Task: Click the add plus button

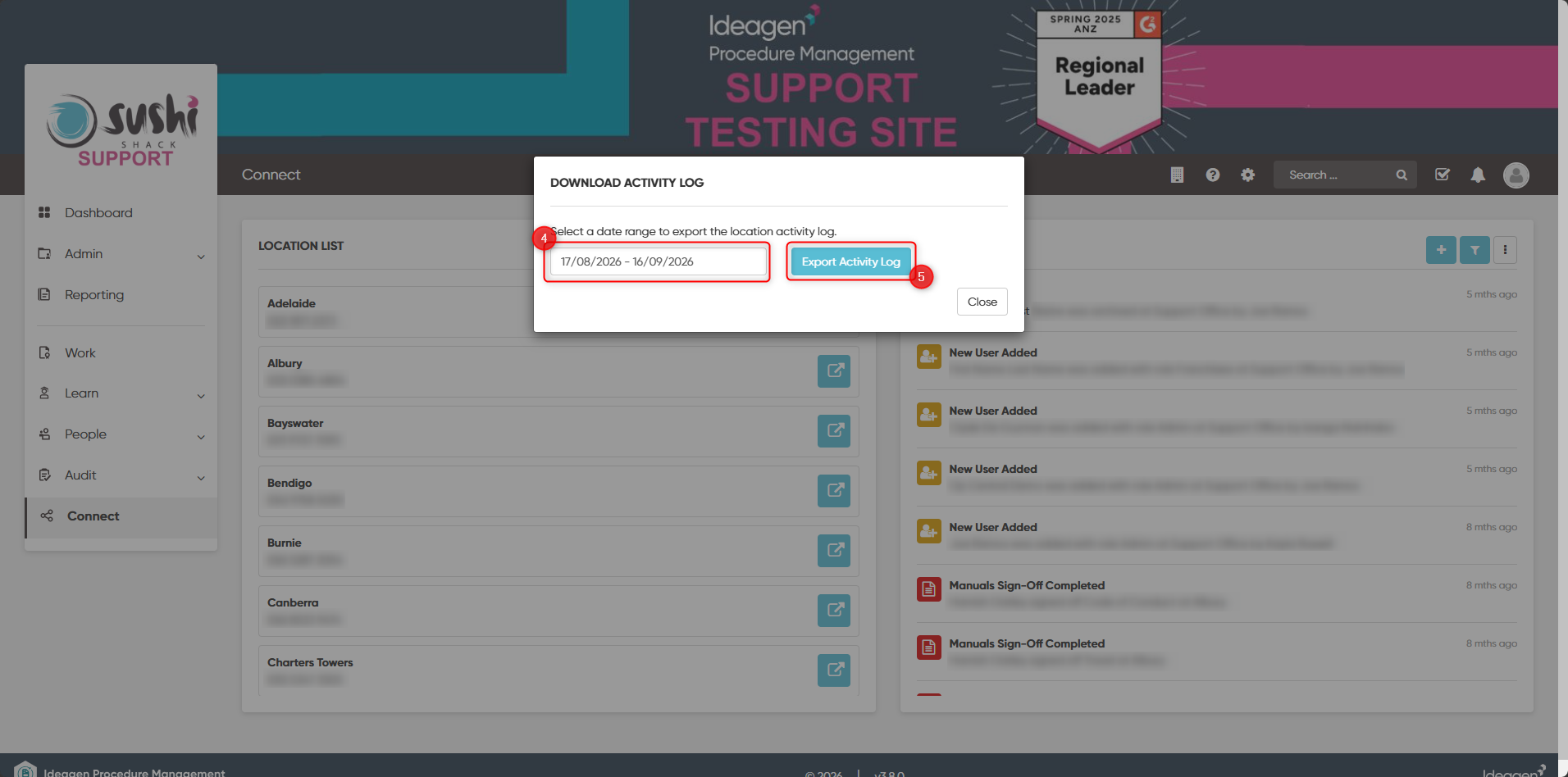Action: pyautogui.click(x=1441, y=250)
